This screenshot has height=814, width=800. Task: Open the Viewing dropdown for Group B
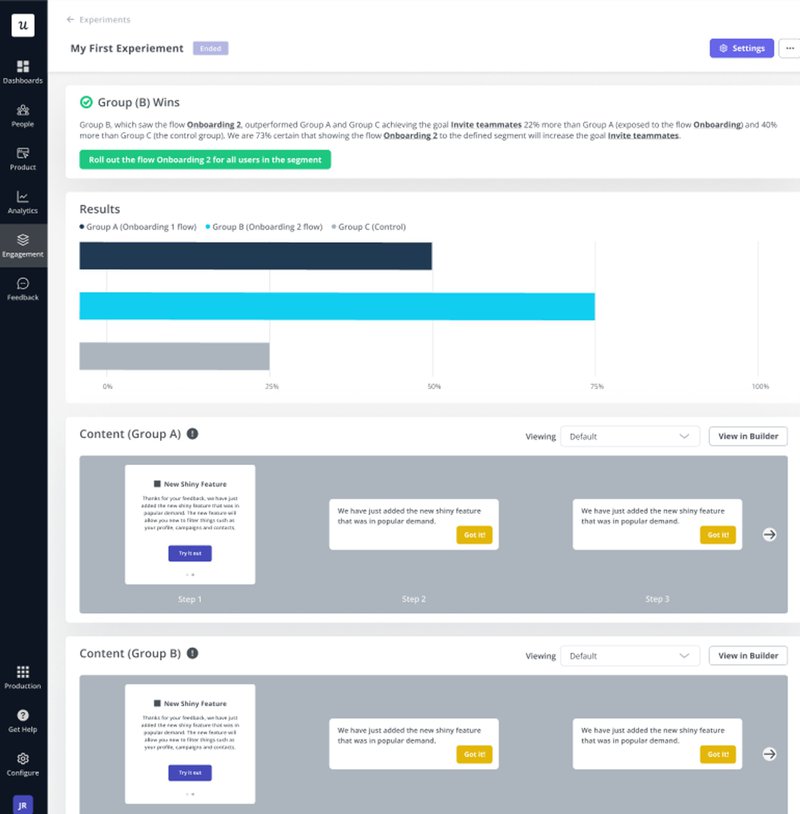coord(629,656)
